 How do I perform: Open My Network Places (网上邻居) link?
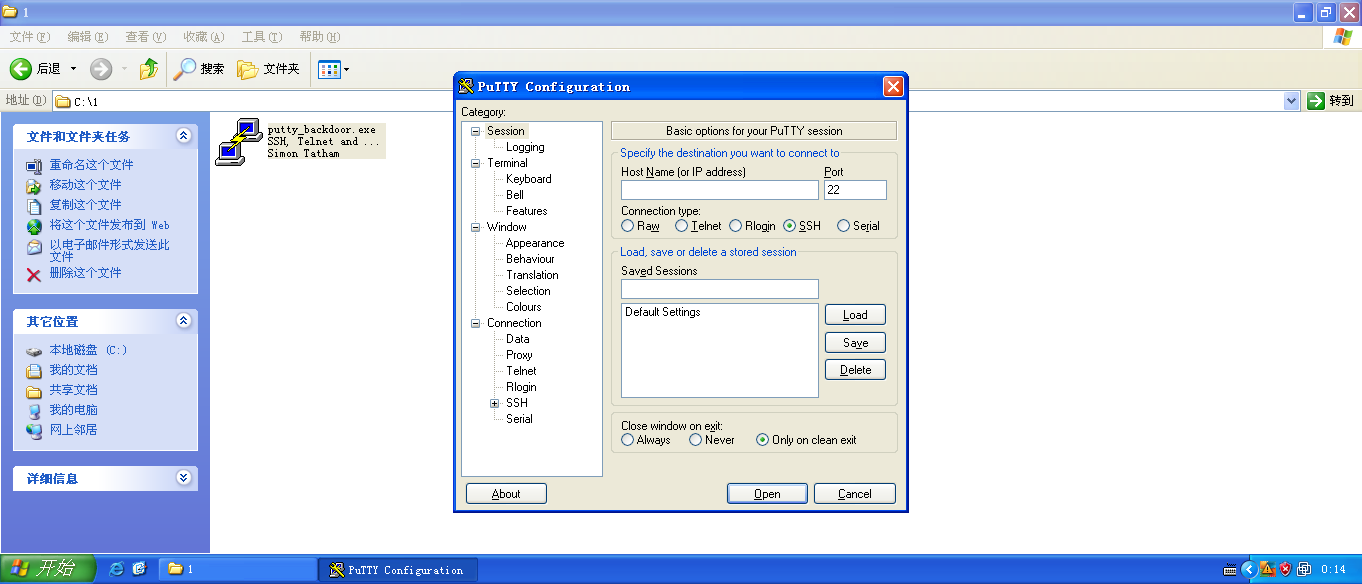(73, 430)
